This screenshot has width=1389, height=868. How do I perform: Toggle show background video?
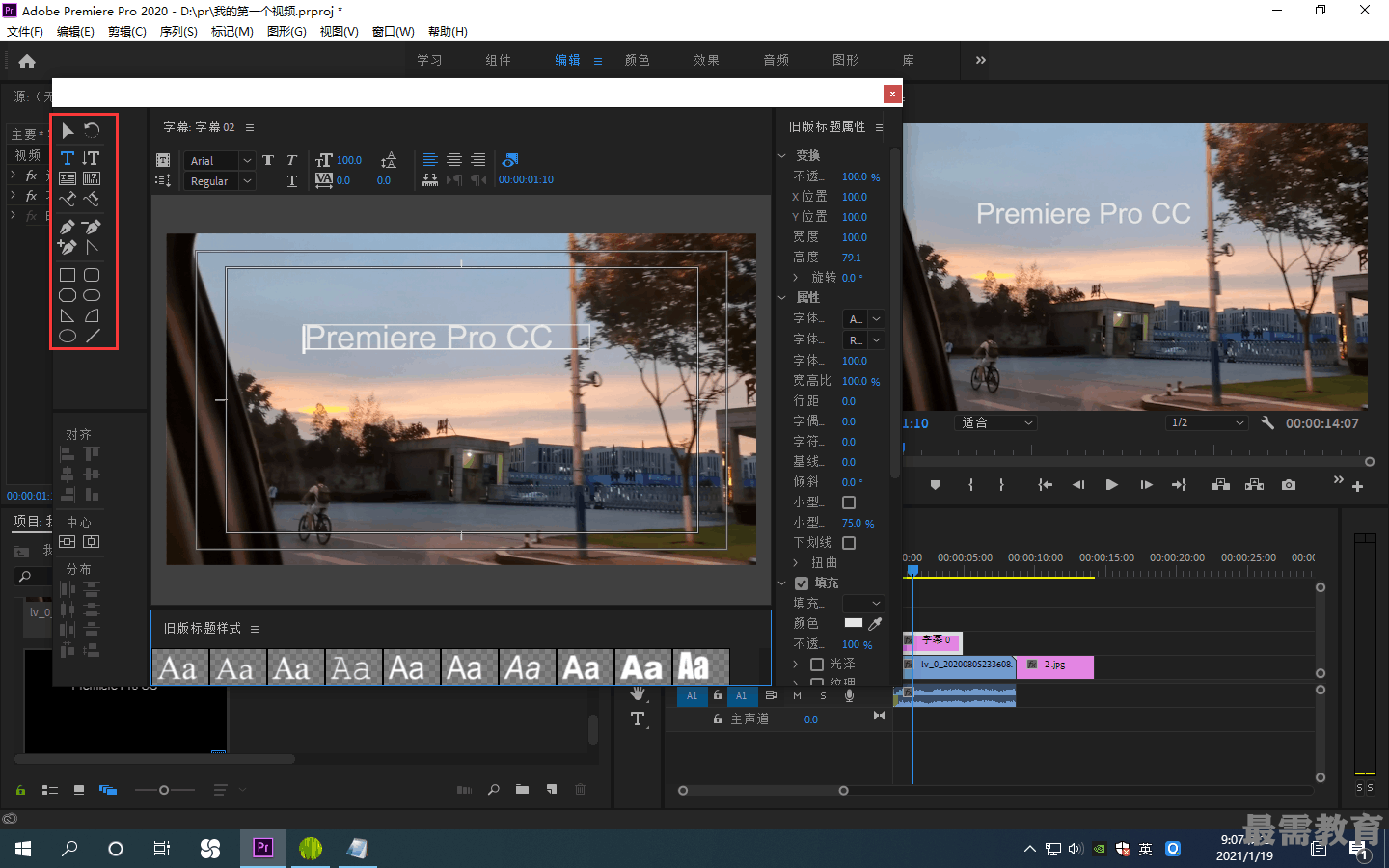(510, 160)
